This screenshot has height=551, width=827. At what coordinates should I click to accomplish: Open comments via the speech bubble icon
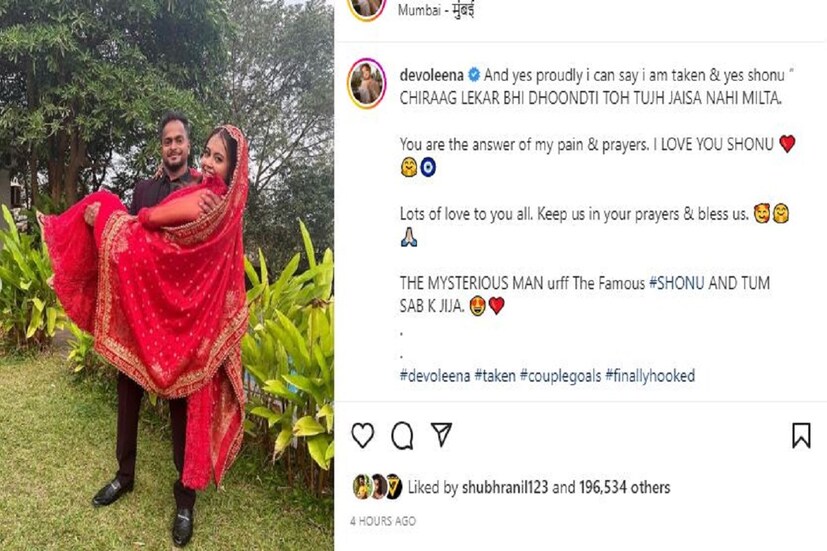pyautogui.click(x=402, y=435)
